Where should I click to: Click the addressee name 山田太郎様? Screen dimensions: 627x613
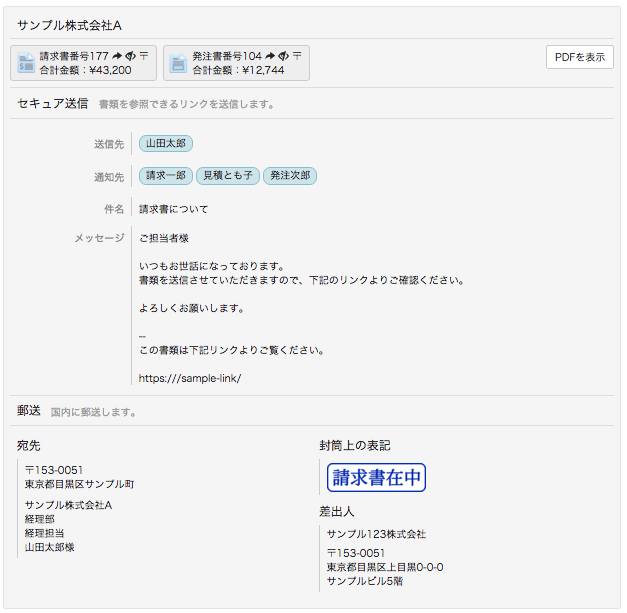tap(50, 547)
